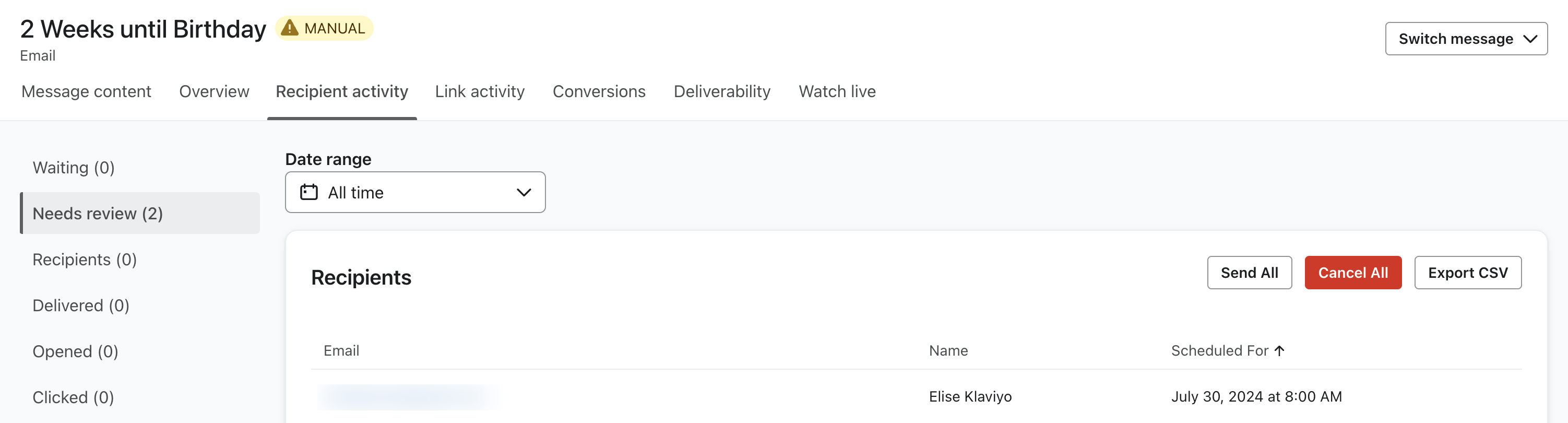Show the Delivered (0) recipients list

pos(81,305)
